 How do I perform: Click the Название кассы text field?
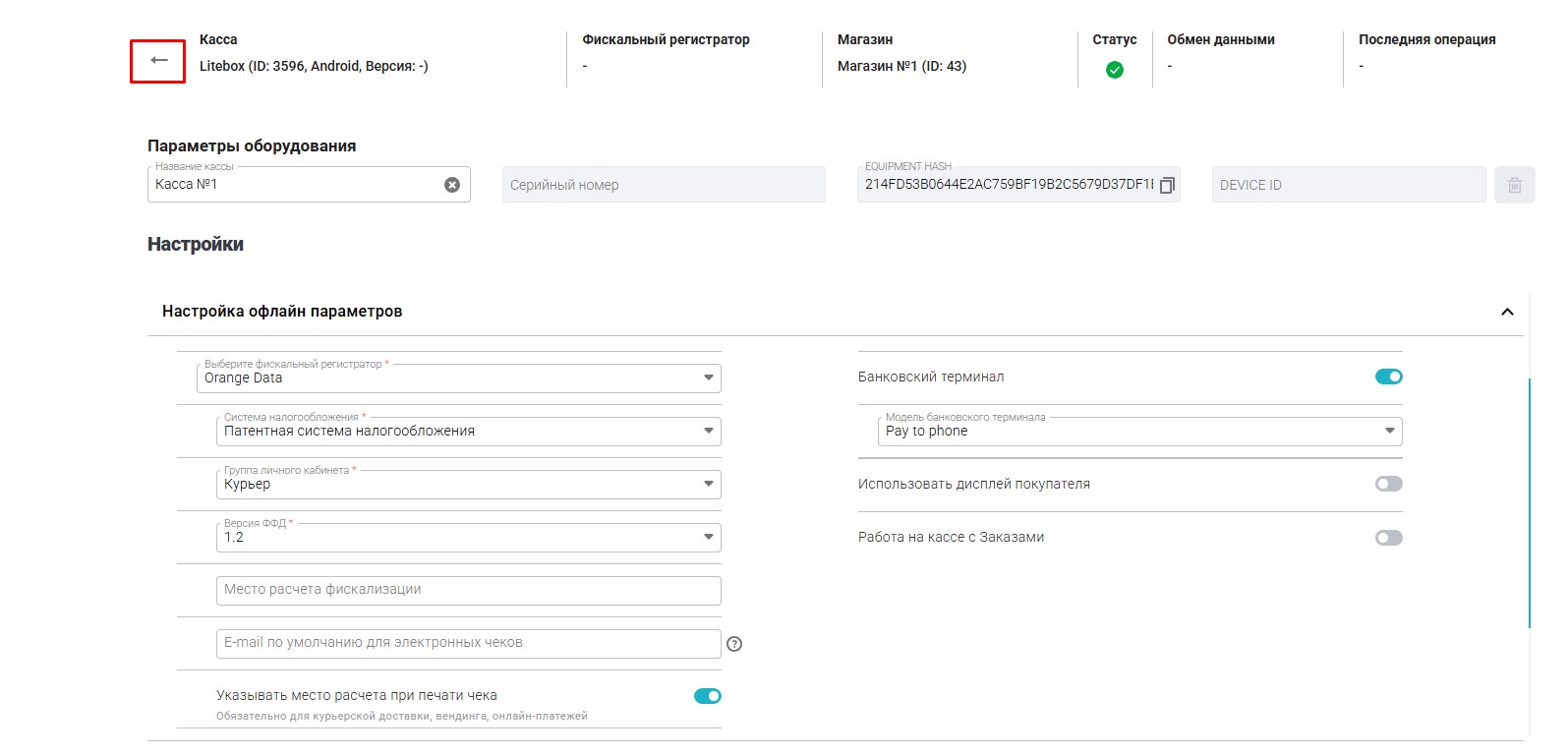tap(295, 185)
